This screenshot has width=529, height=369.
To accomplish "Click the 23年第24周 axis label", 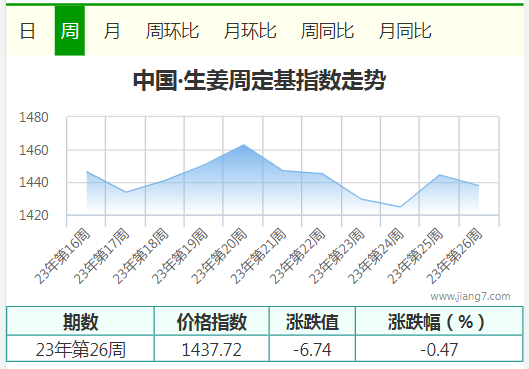I will point(375,256).
